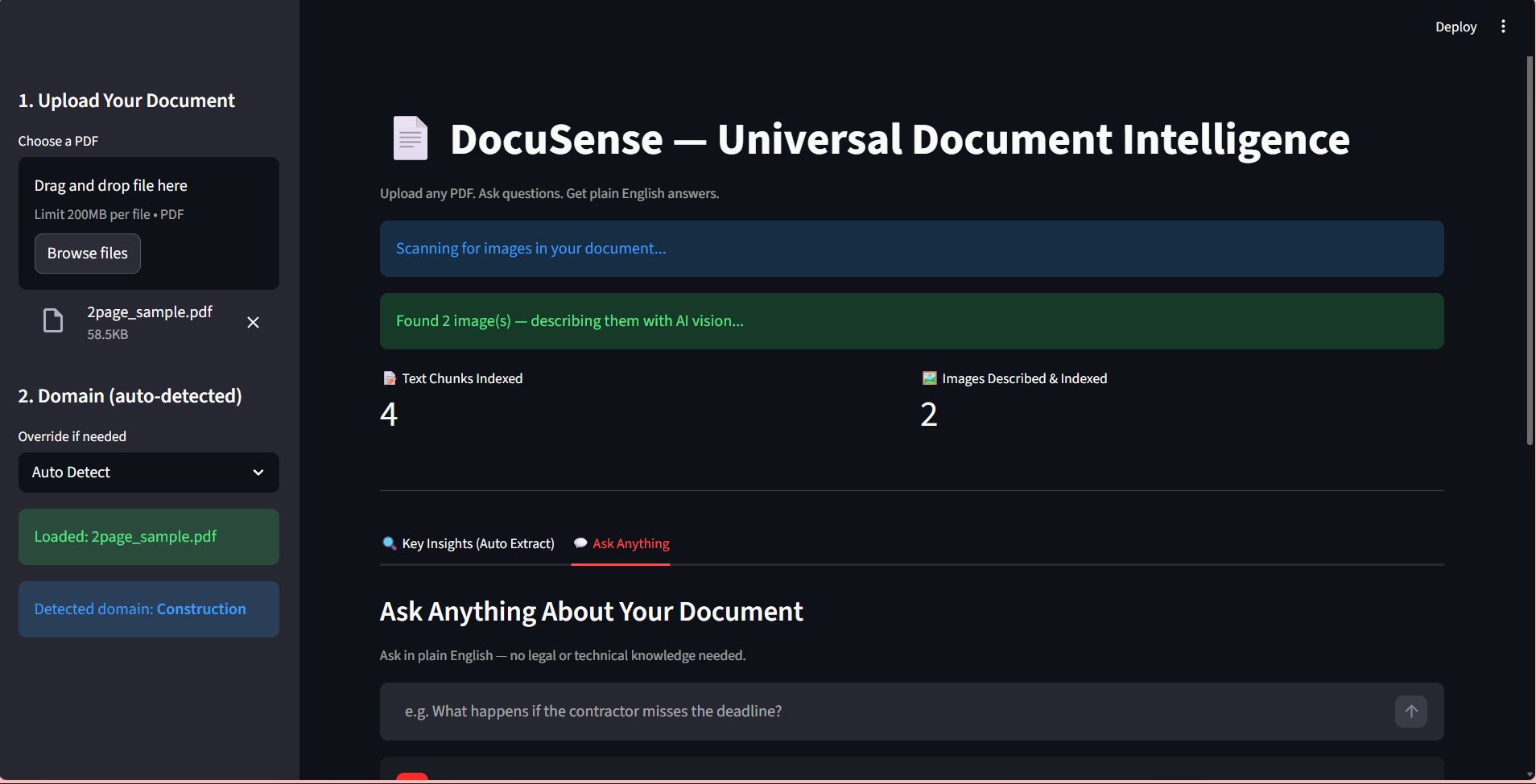Image resolution: width=1536 pixels, height=784 pixels.
Task: Click the Detected domain Construction banner
Action: click(x=148, y=609)
